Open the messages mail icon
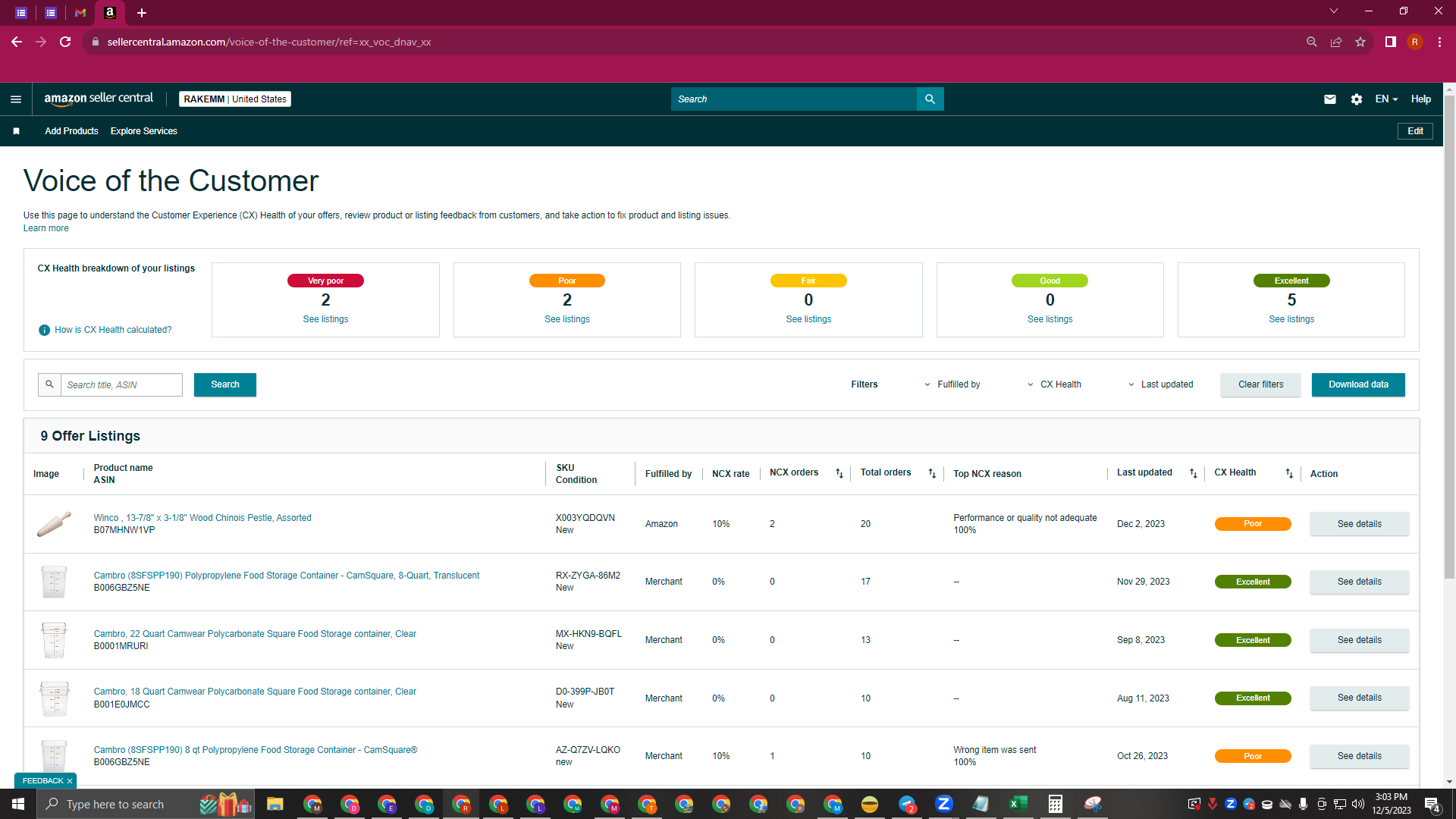 (1330, 99)
